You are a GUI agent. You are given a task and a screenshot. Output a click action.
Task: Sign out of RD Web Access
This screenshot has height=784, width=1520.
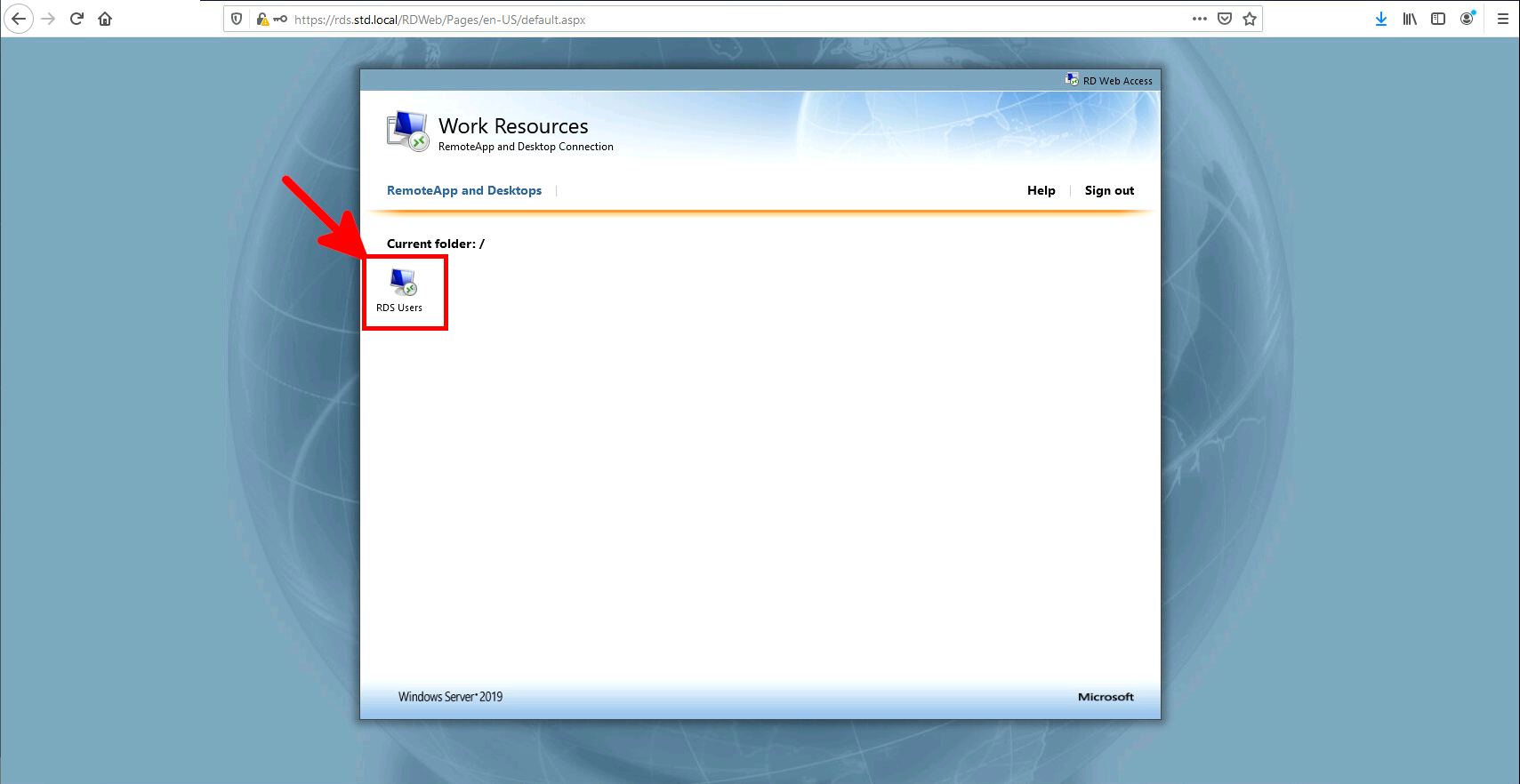point(1109,190)
